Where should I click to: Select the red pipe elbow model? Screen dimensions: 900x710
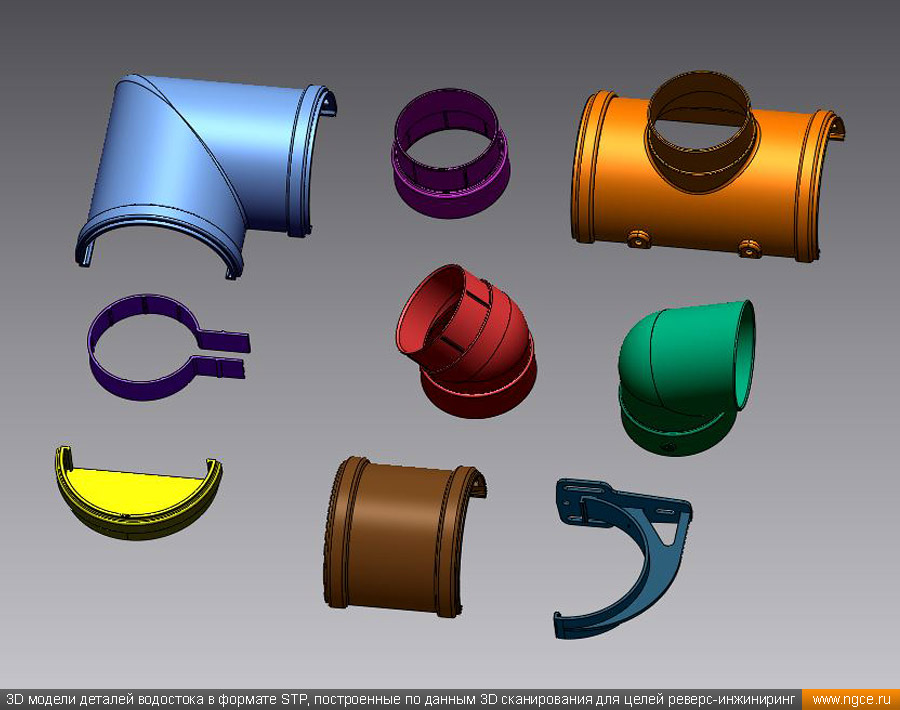(x=466, y=341)
